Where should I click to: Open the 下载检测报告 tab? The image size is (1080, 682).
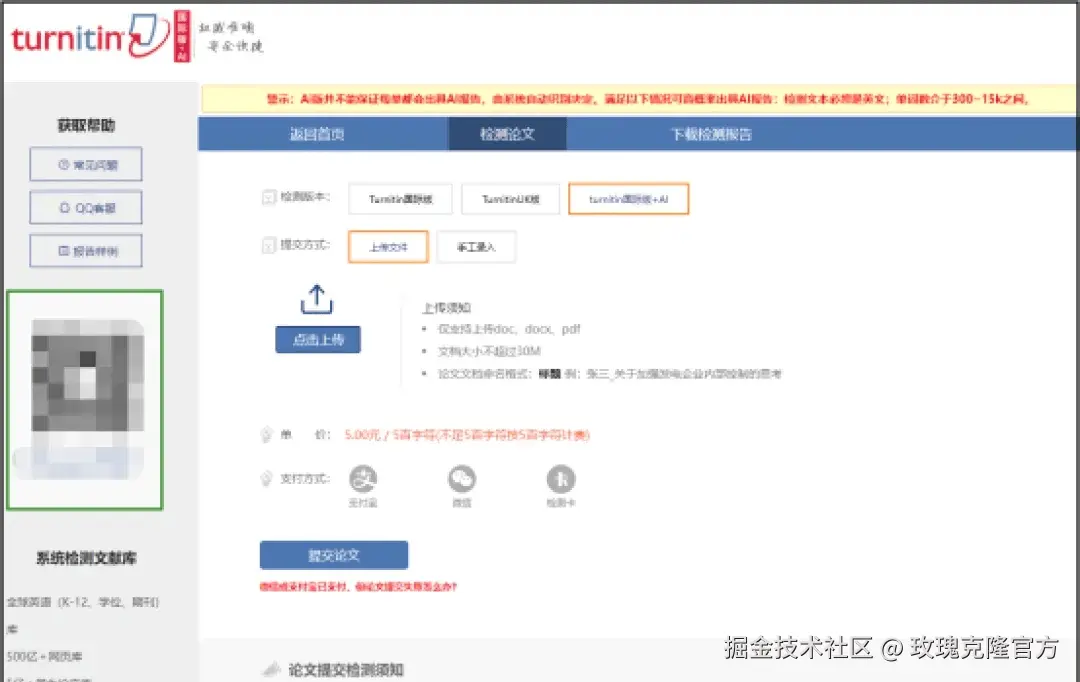[x=712, y=134]
